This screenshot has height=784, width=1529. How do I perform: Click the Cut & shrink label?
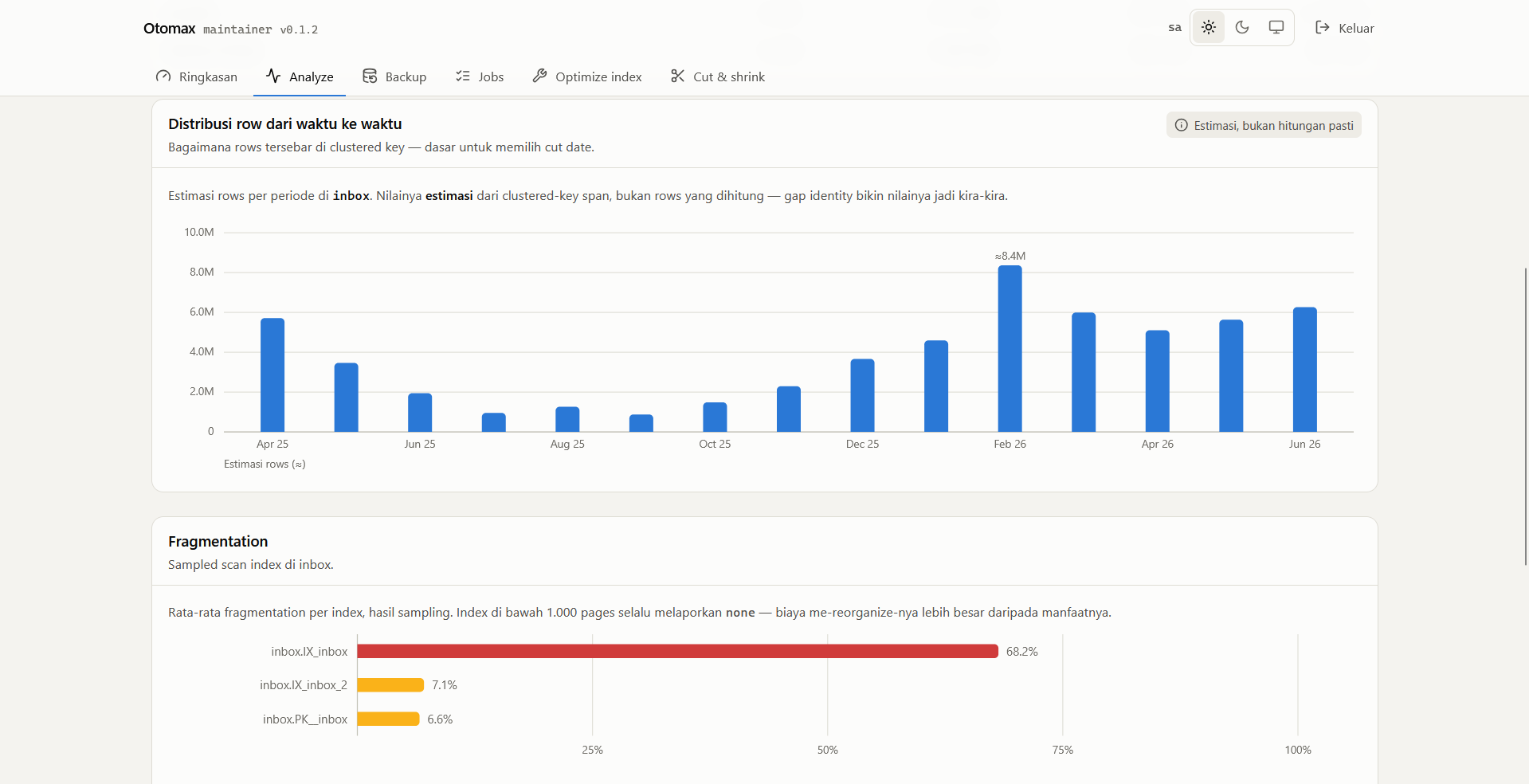(x=729, y=76)
